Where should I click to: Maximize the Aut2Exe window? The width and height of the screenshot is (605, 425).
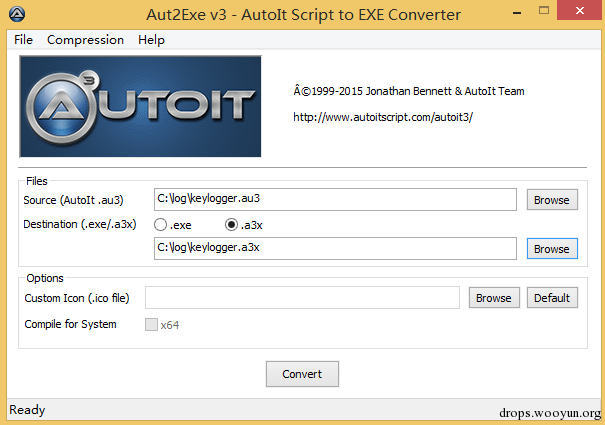coord(544,11)
